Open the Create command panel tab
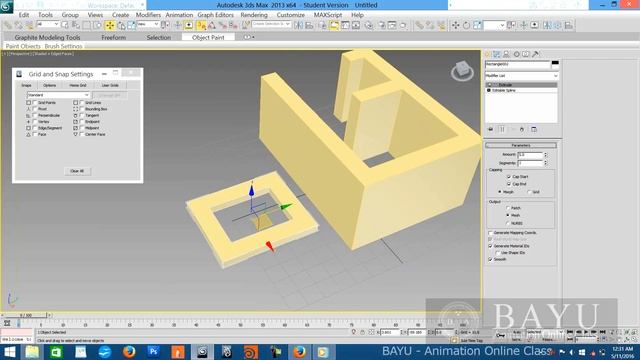Image resolution: width=640 pixels, height=360 pixels. (488, 54)
